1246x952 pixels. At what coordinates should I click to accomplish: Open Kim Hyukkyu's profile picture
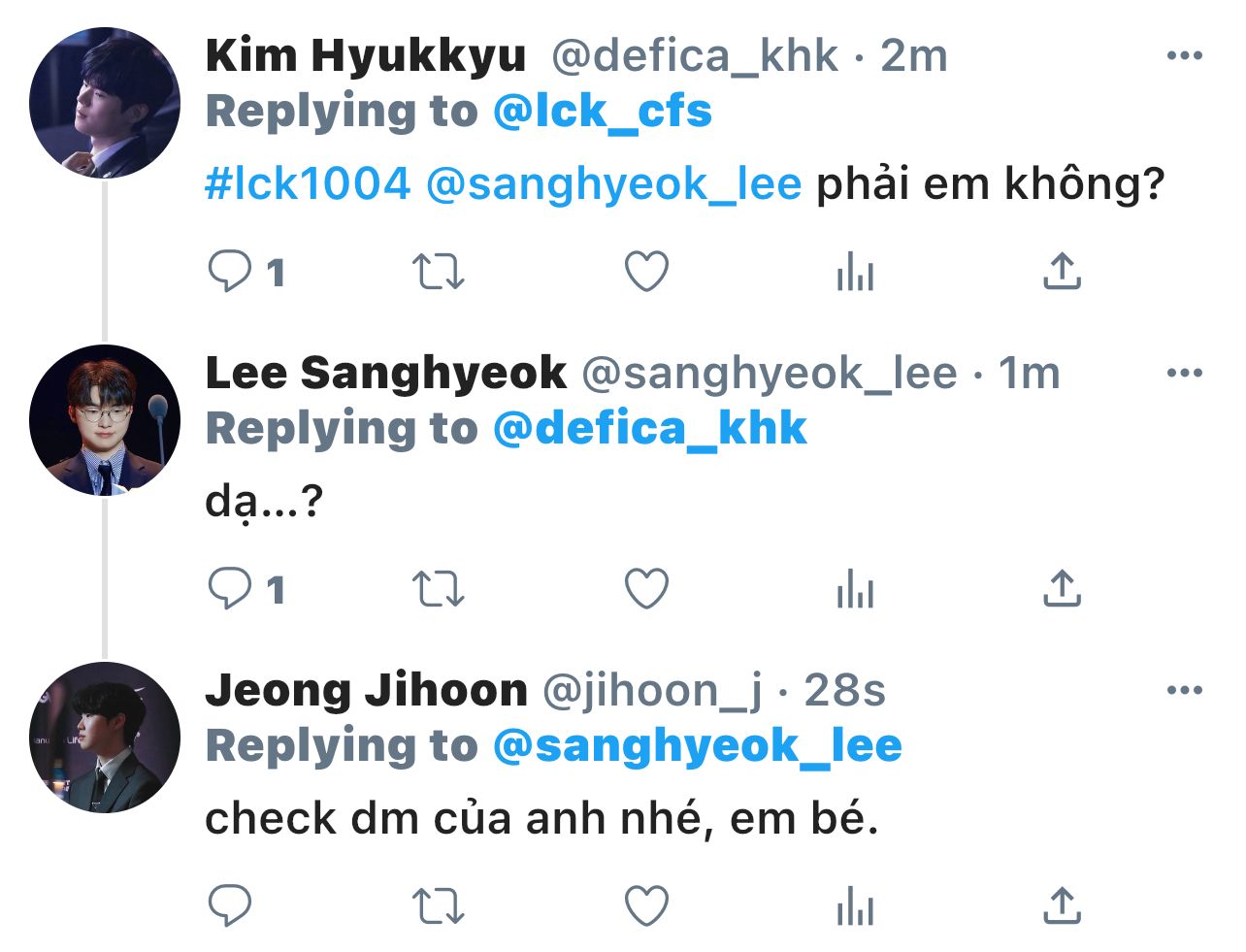click(x=105, y=103)
